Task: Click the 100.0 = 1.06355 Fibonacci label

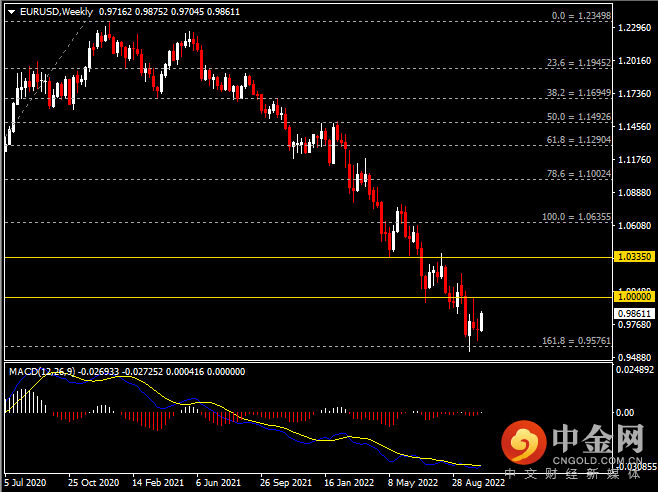Action: pyautogui.click(x=576, y=217)
